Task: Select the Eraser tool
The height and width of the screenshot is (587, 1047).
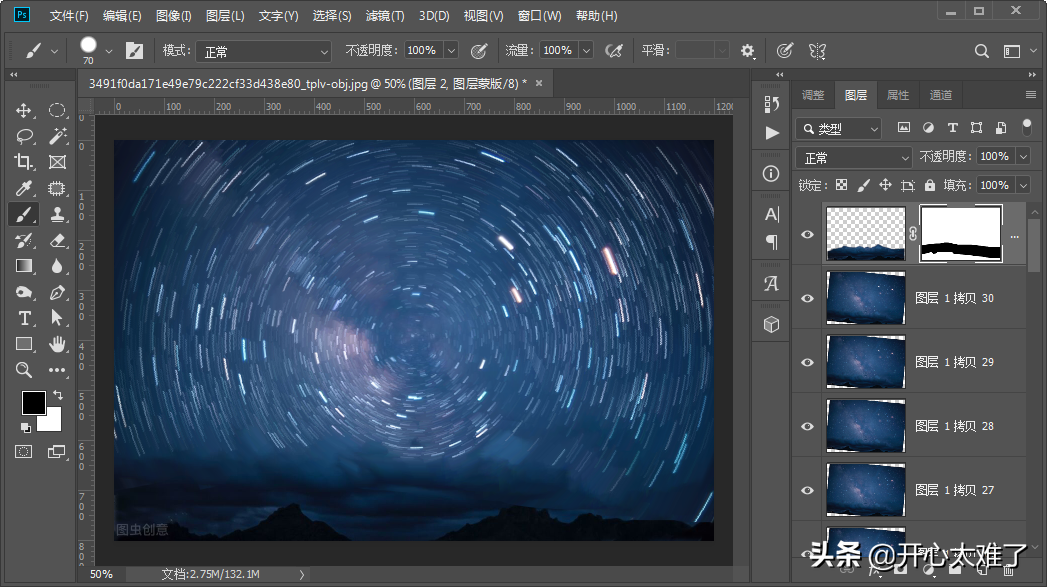Action: [x=57, y=240]
